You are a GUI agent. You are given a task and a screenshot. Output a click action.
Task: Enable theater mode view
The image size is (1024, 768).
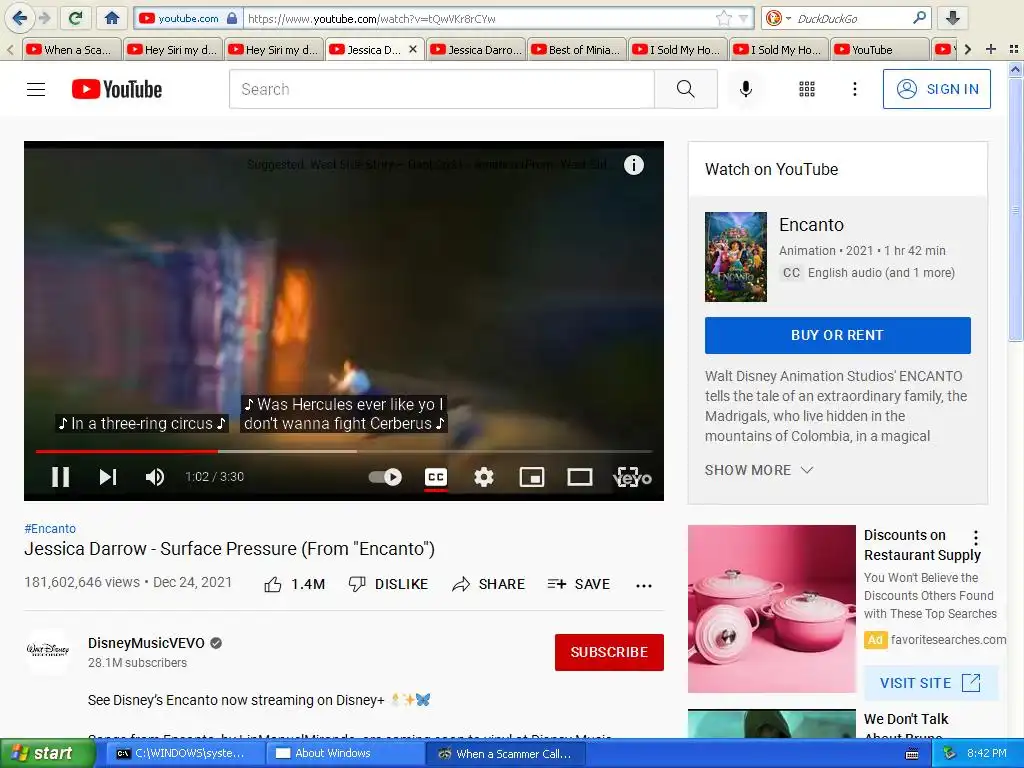[x=580, y=477]
